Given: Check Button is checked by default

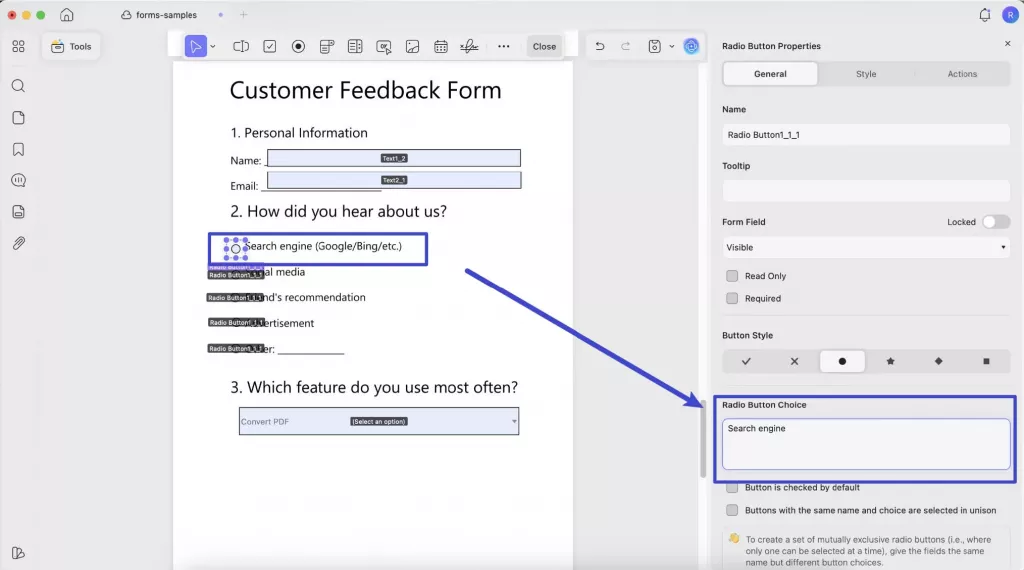Looking at the screenshot, I should tap(732, 488).
